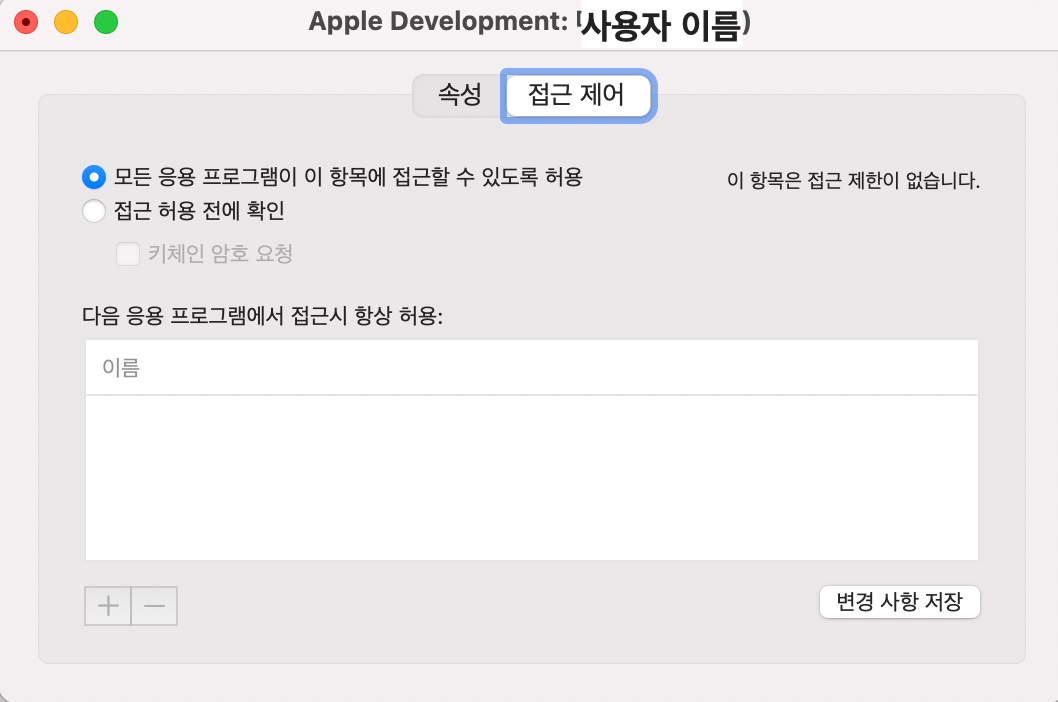Click inside the allowed applications list area
This screenshot has height=702, width=1058.
coord(532,478)
